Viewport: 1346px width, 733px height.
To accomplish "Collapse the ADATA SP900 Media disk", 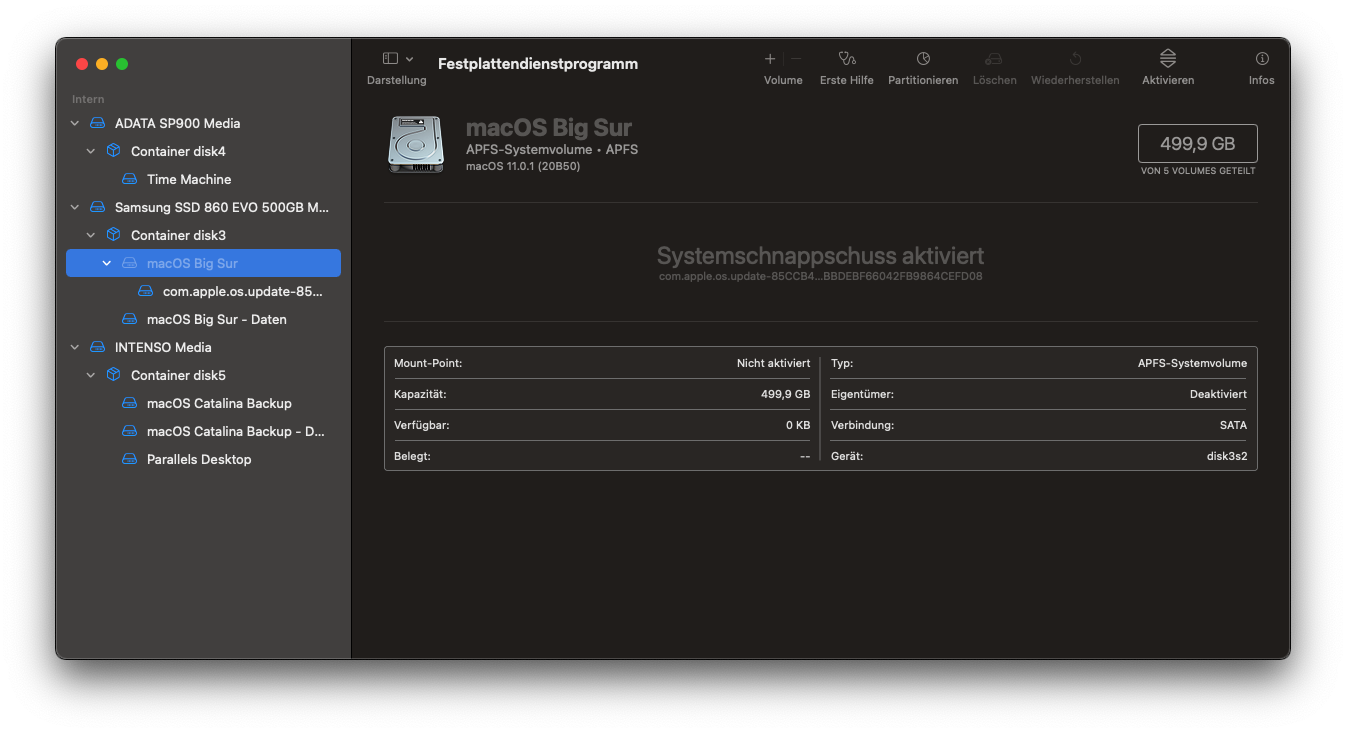I will pos(75,123).
